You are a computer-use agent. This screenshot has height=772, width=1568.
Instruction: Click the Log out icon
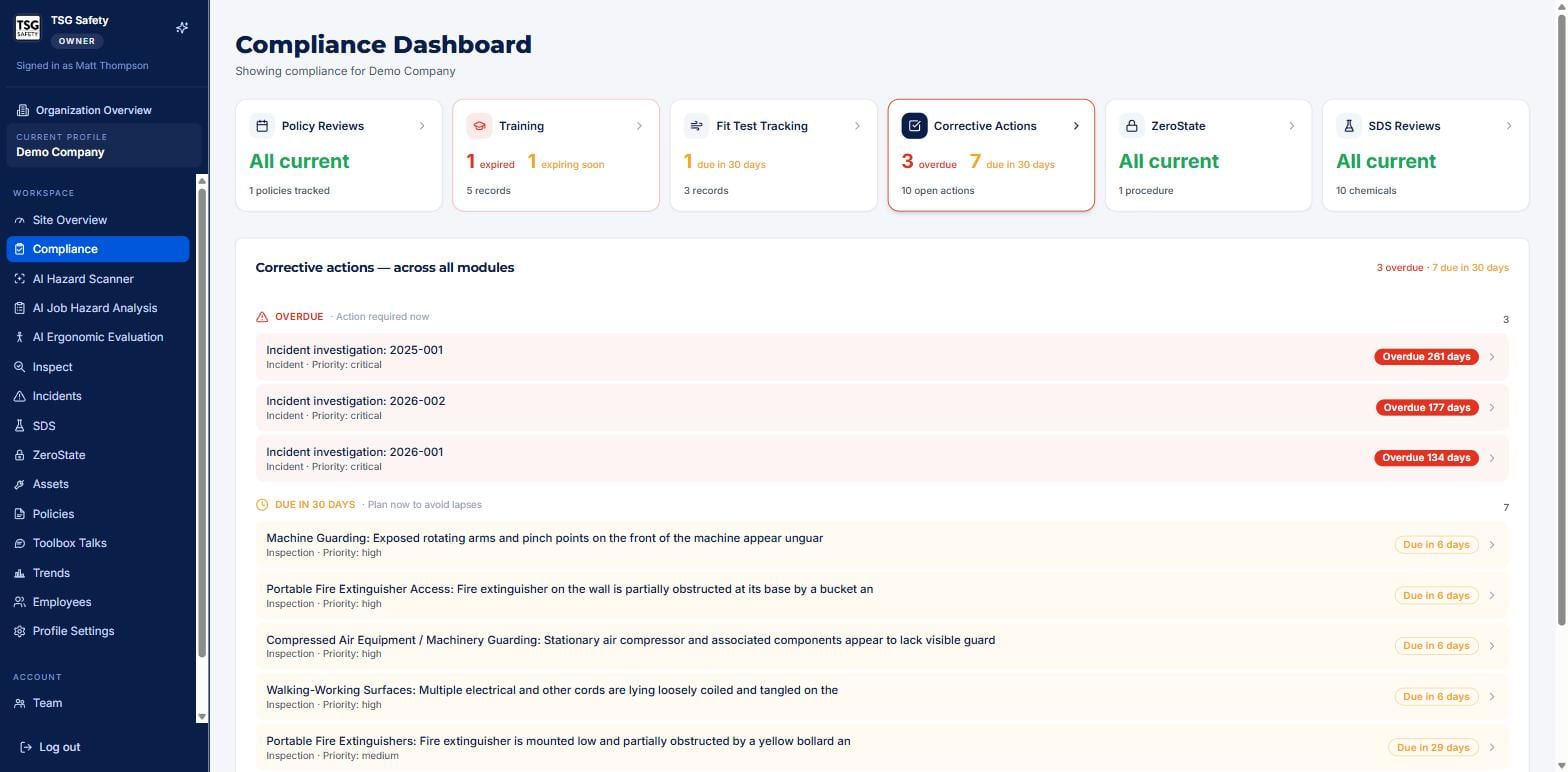[x=26, y=747]
